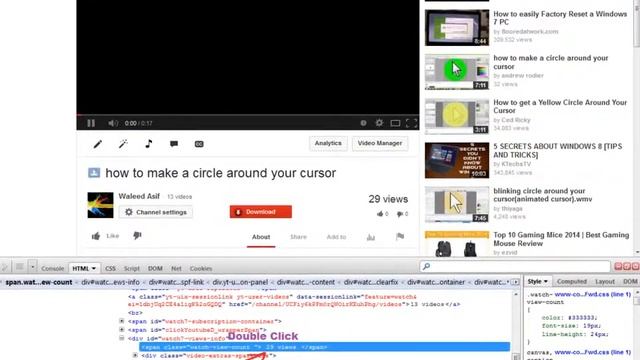Click the red Download button

[x=261, y=212]
